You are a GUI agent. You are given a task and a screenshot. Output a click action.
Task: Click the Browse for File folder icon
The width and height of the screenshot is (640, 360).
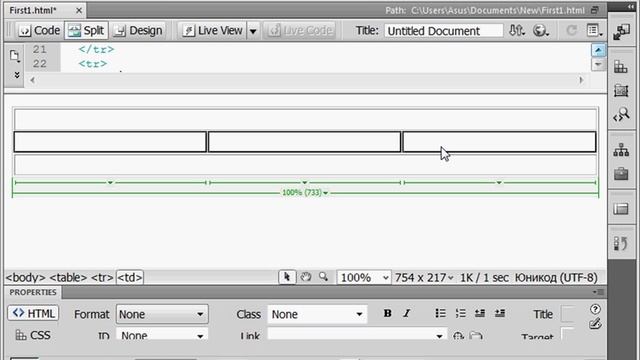(476, 336)
